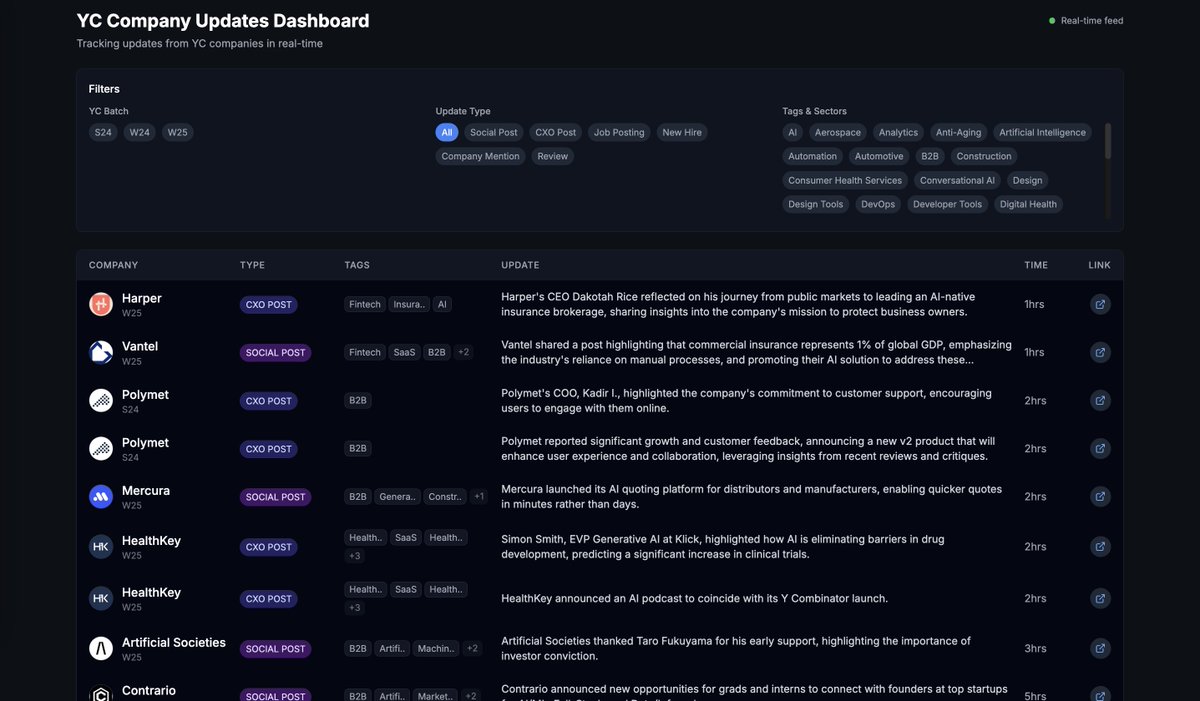Filter by Developer Tools tag
Viewport: 1200px width, 701px height.
pos(948,204)
